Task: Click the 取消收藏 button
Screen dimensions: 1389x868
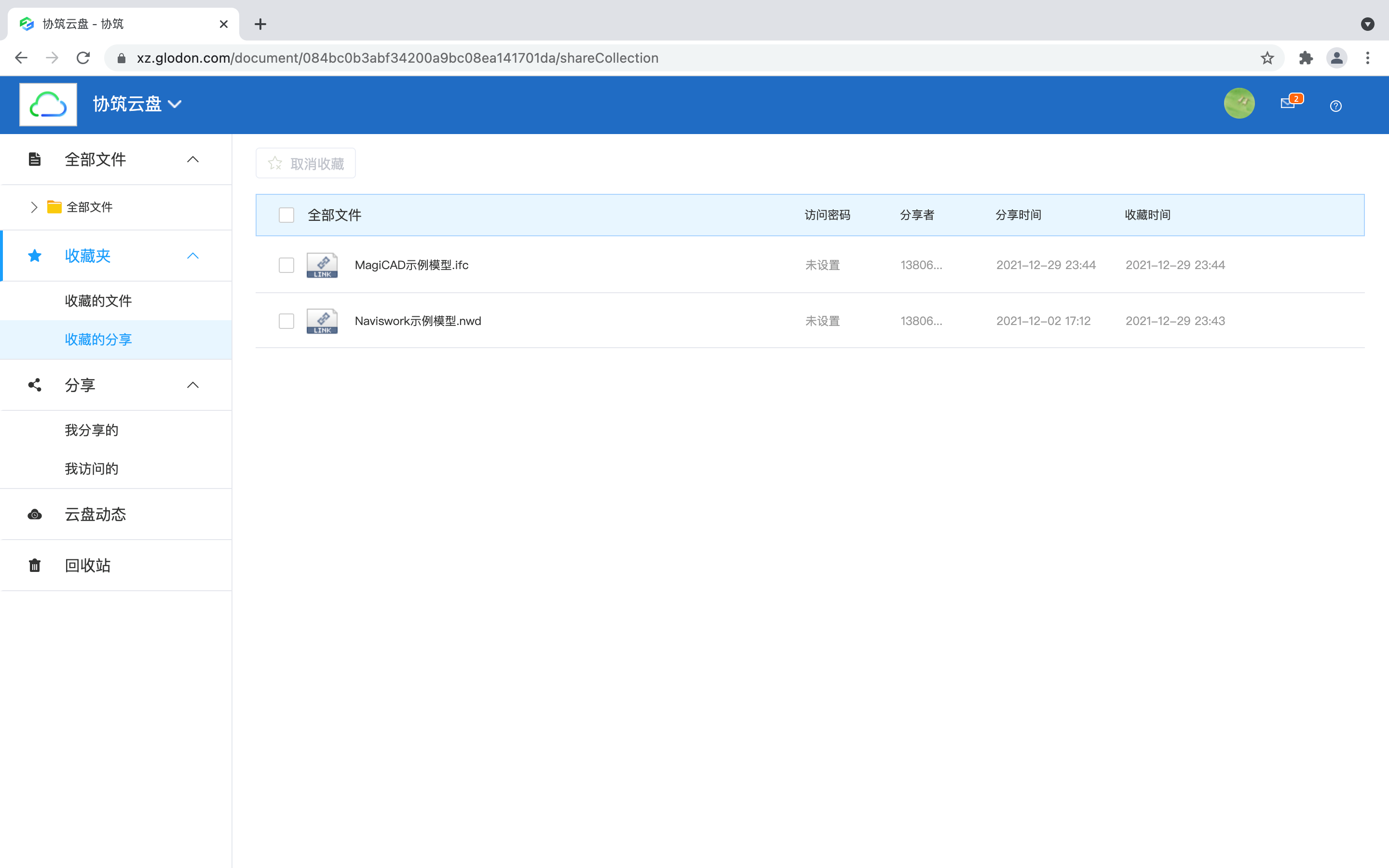Action: 305,163
